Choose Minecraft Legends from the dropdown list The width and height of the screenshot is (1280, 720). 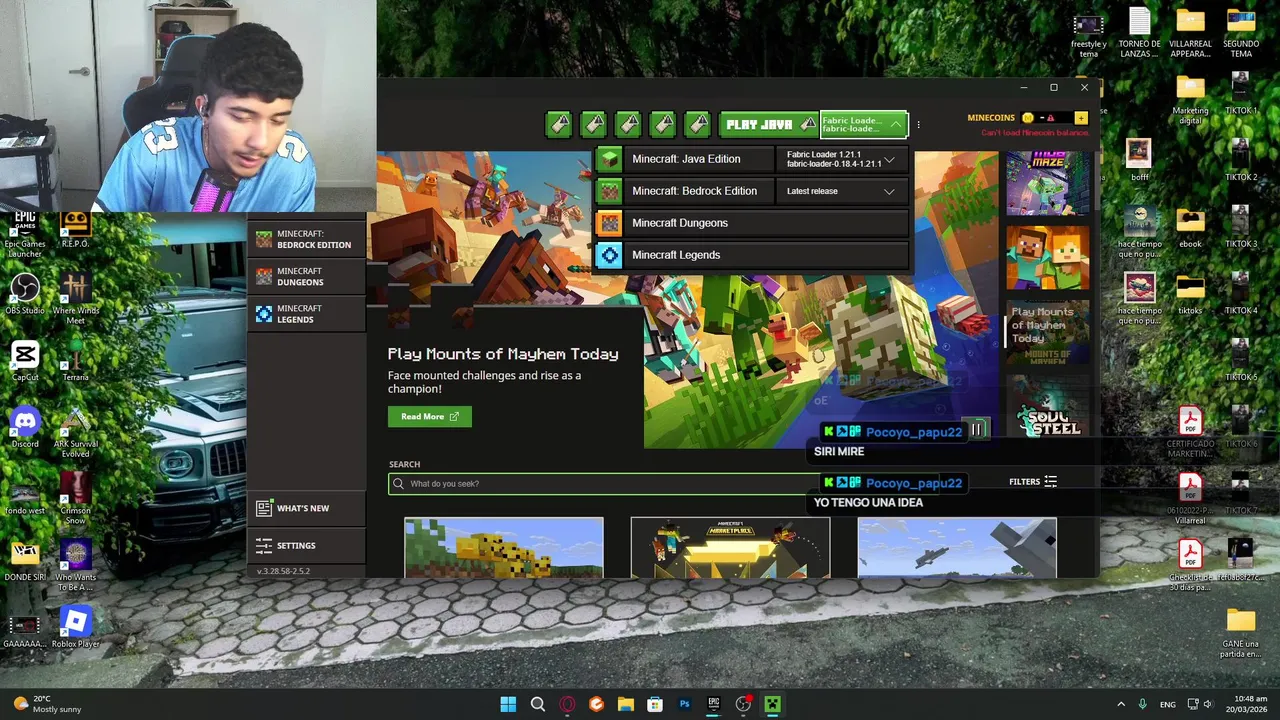(752, 255)
